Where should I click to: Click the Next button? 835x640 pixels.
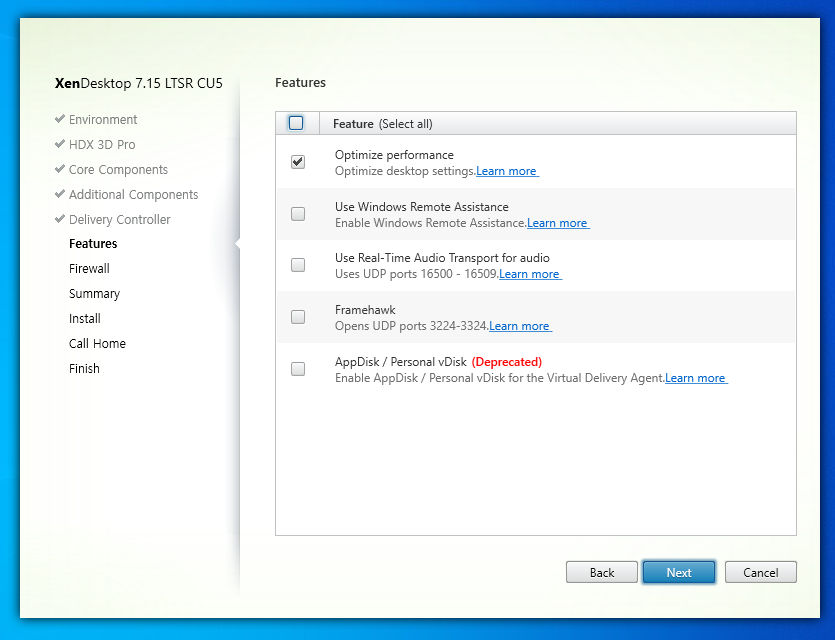coord(679,572)
